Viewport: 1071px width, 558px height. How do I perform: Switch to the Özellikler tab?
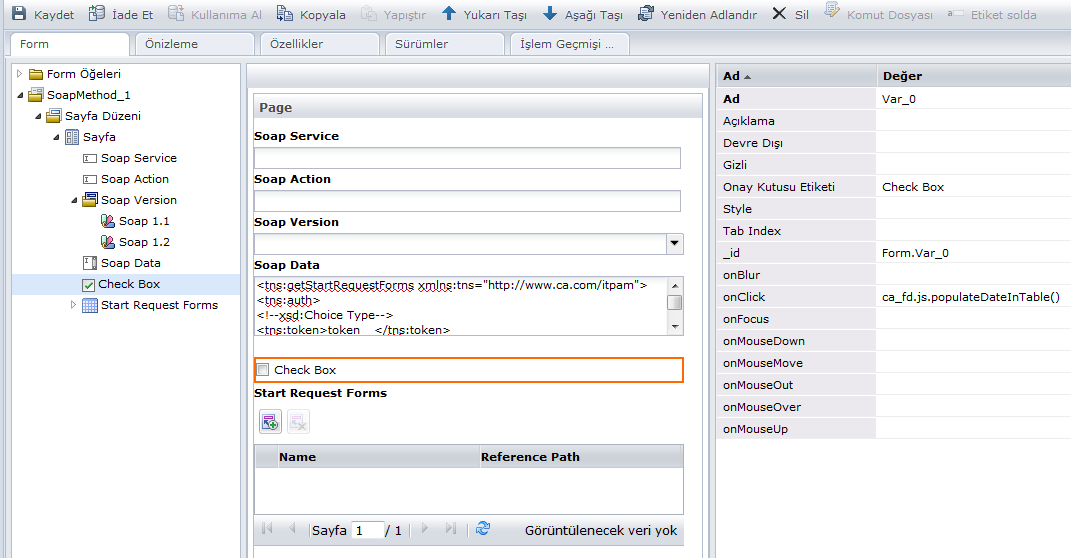(x=320, y=44)
